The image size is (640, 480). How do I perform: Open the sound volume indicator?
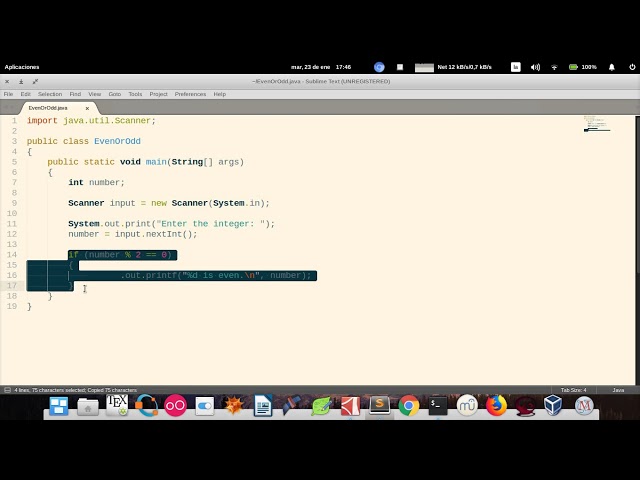(x=535, y=67)
